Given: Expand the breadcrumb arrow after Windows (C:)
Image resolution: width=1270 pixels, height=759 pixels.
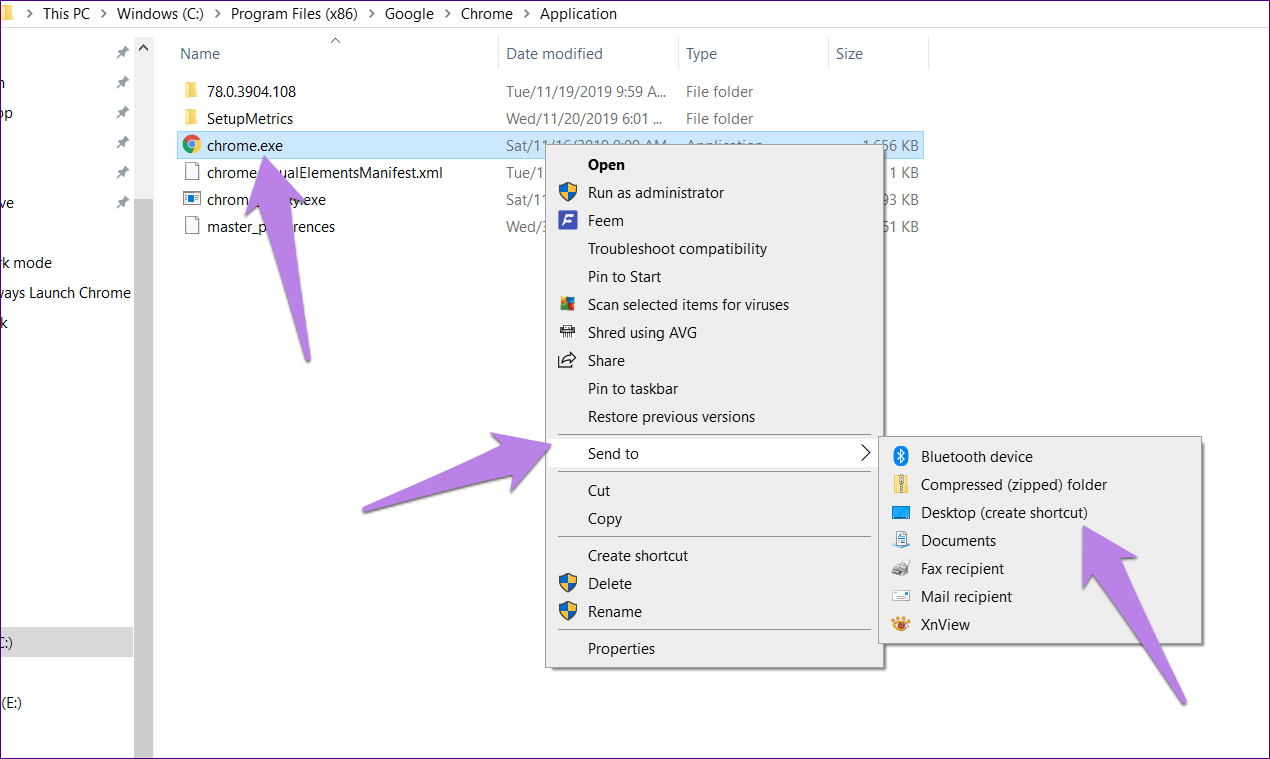Looking at the screenshot, I should [x=217, y=14].
